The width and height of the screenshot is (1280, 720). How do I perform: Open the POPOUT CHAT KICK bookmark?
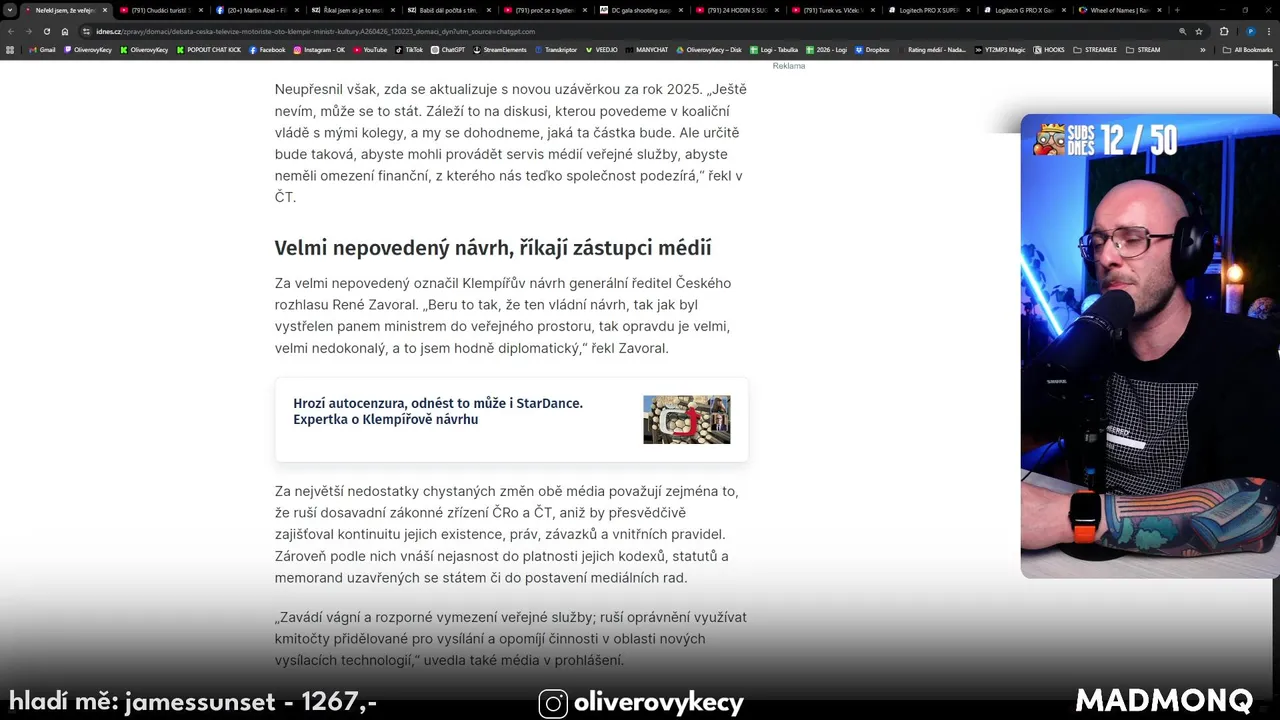click(209, 50)
